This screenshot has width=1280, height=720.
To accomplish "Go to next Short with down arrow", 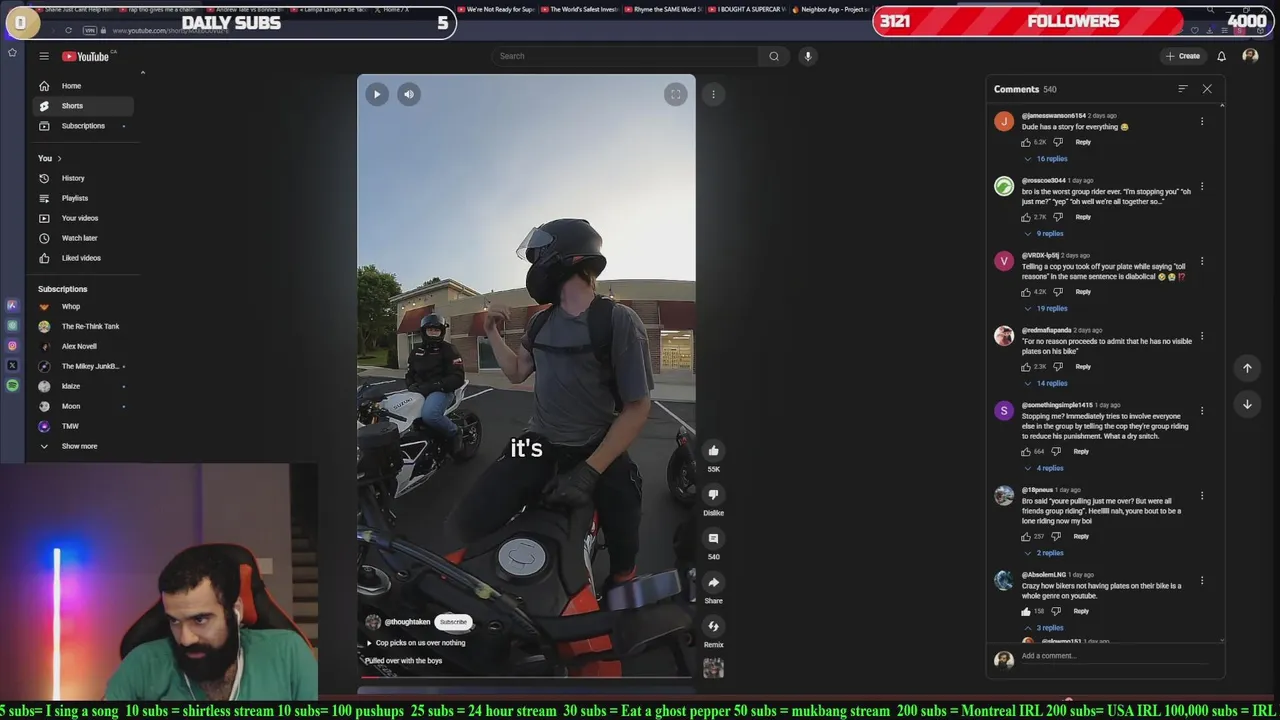I will pos(1247,404).
